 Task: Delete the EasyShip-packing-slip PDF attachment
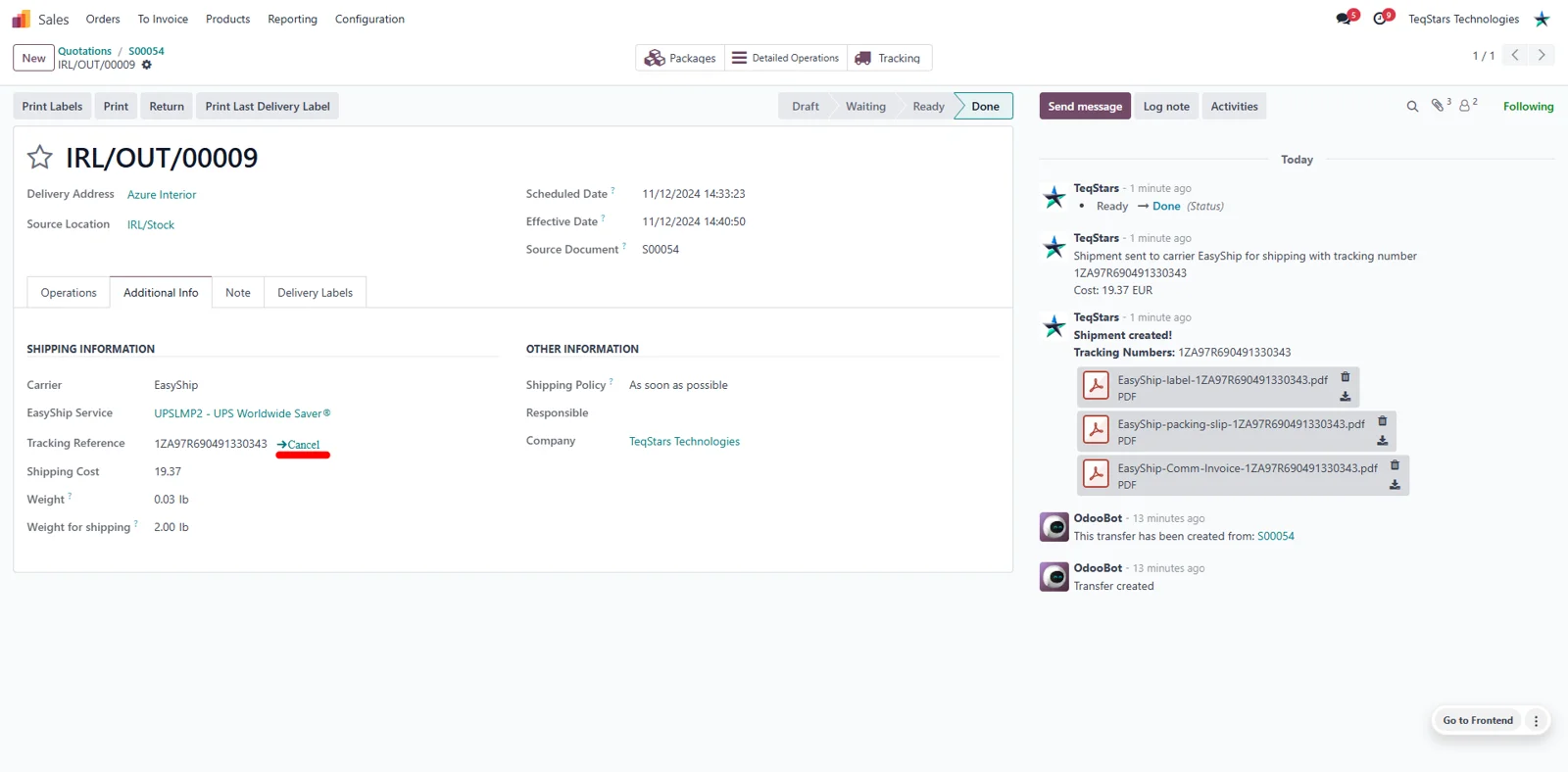coord(1383,421)
